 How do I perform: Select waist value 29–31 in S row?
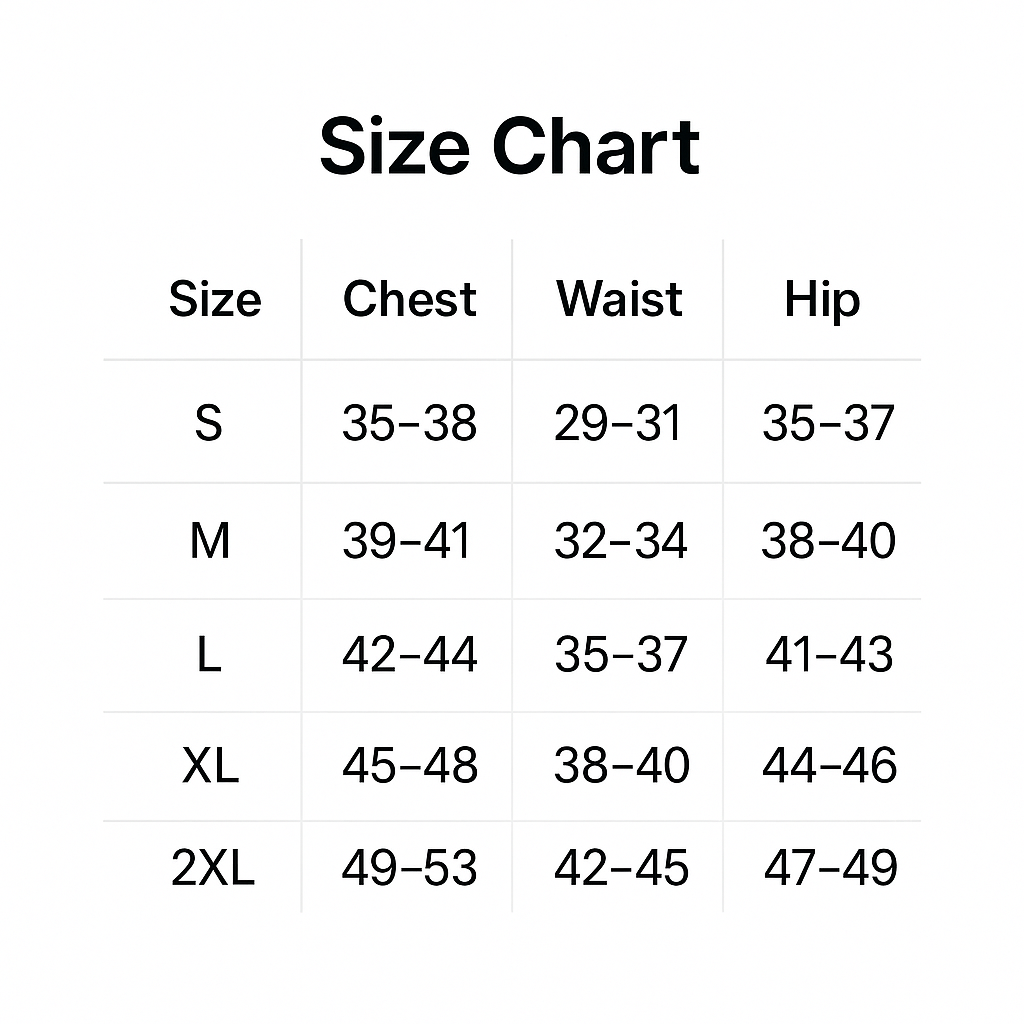pos(618,423)
